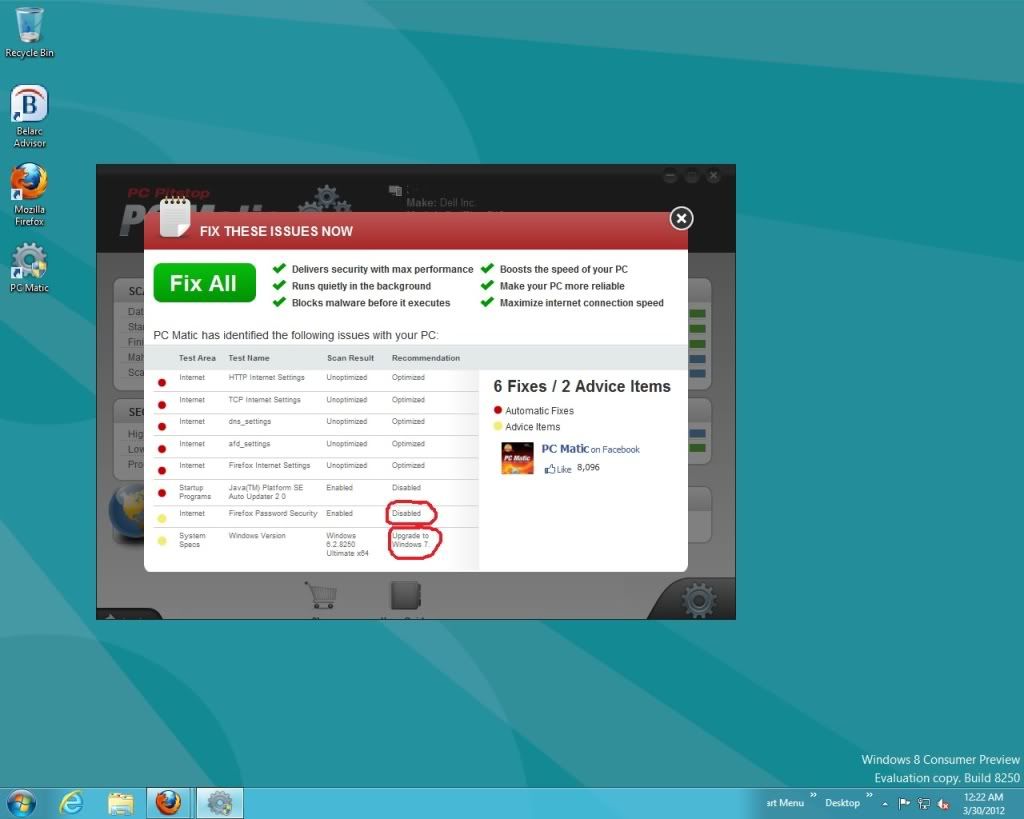Click the user guide book icon
Viewport: 1024px width, 819px height.
tap(406, 596)
